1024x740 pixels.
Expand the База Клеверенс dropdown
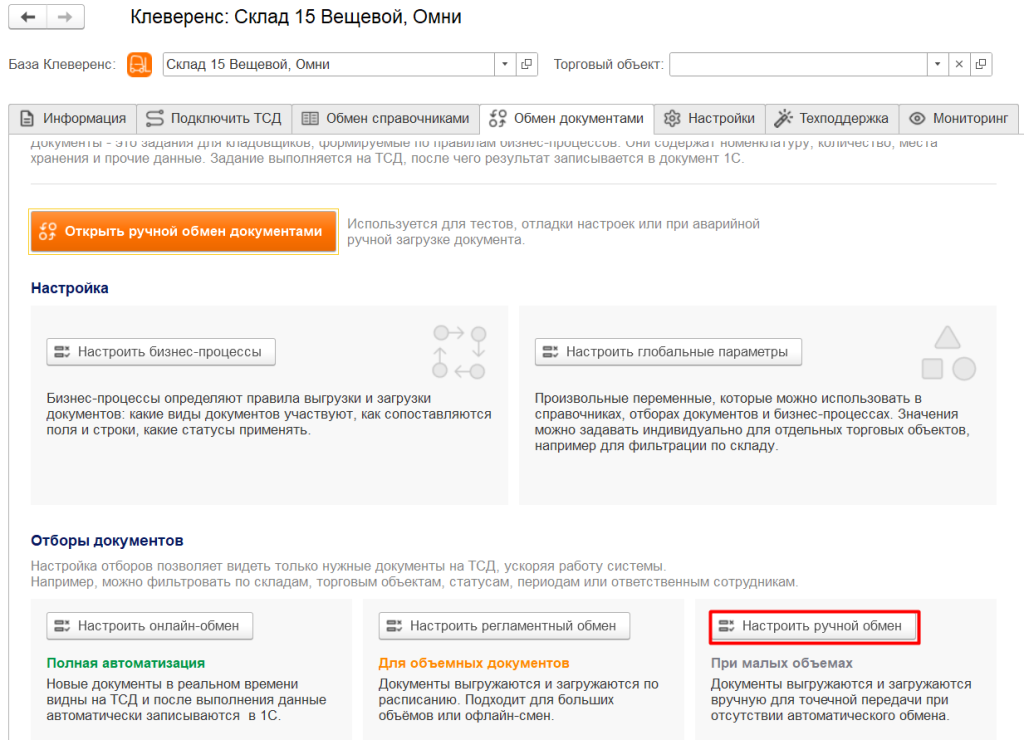[x=507, y=64]
